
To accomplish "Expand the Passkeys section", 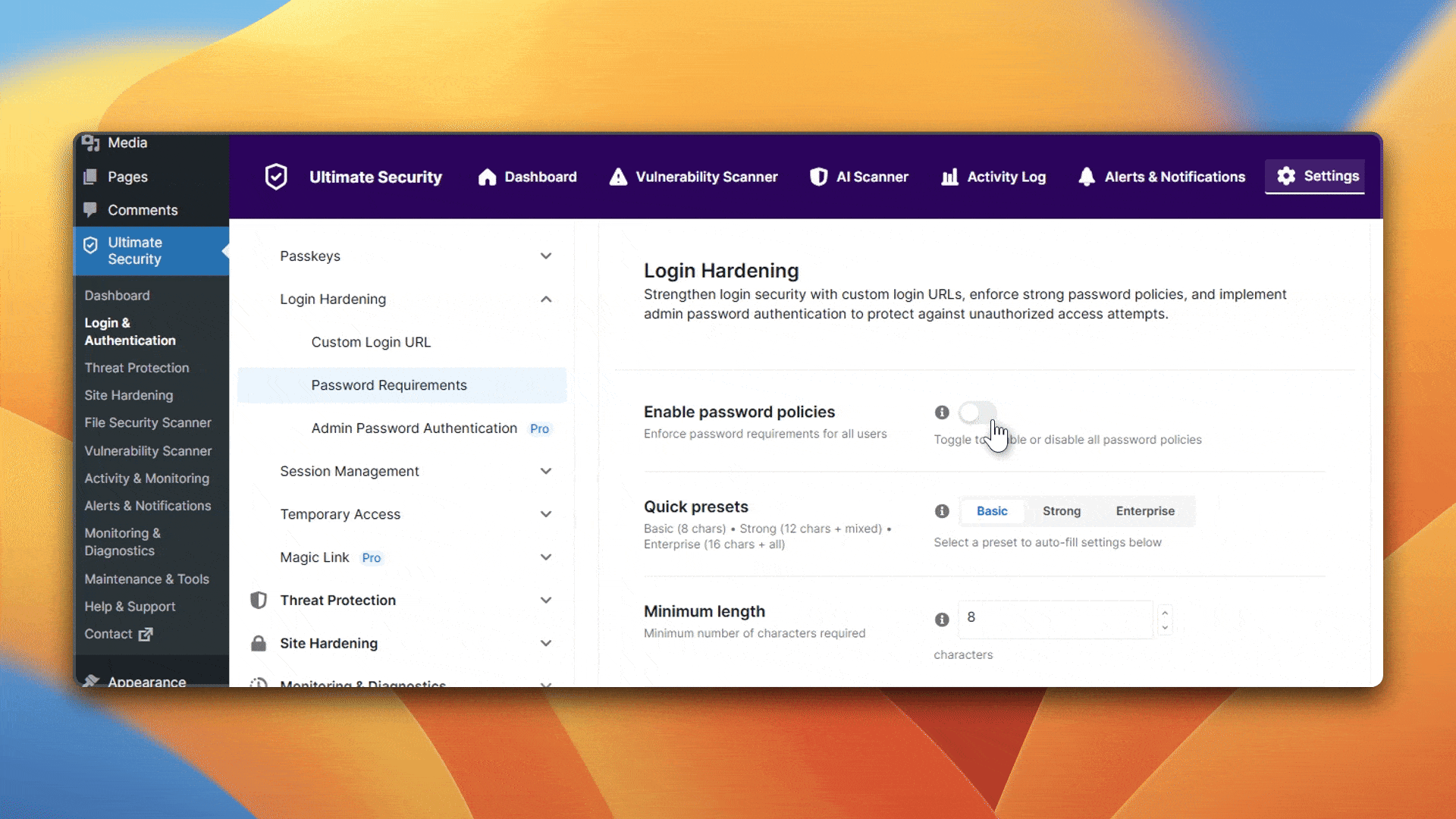I will click(x=415, y=256).
